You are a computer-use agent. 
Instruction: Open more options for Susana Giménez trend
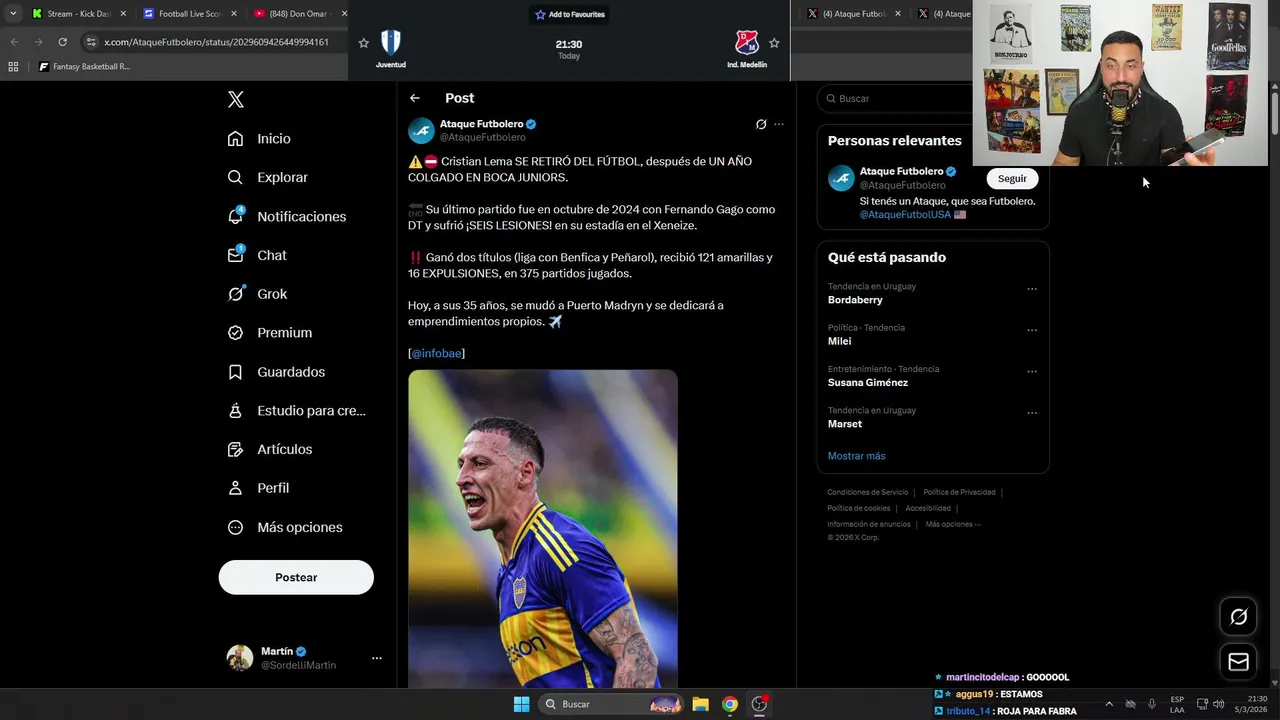(1032, 372)
